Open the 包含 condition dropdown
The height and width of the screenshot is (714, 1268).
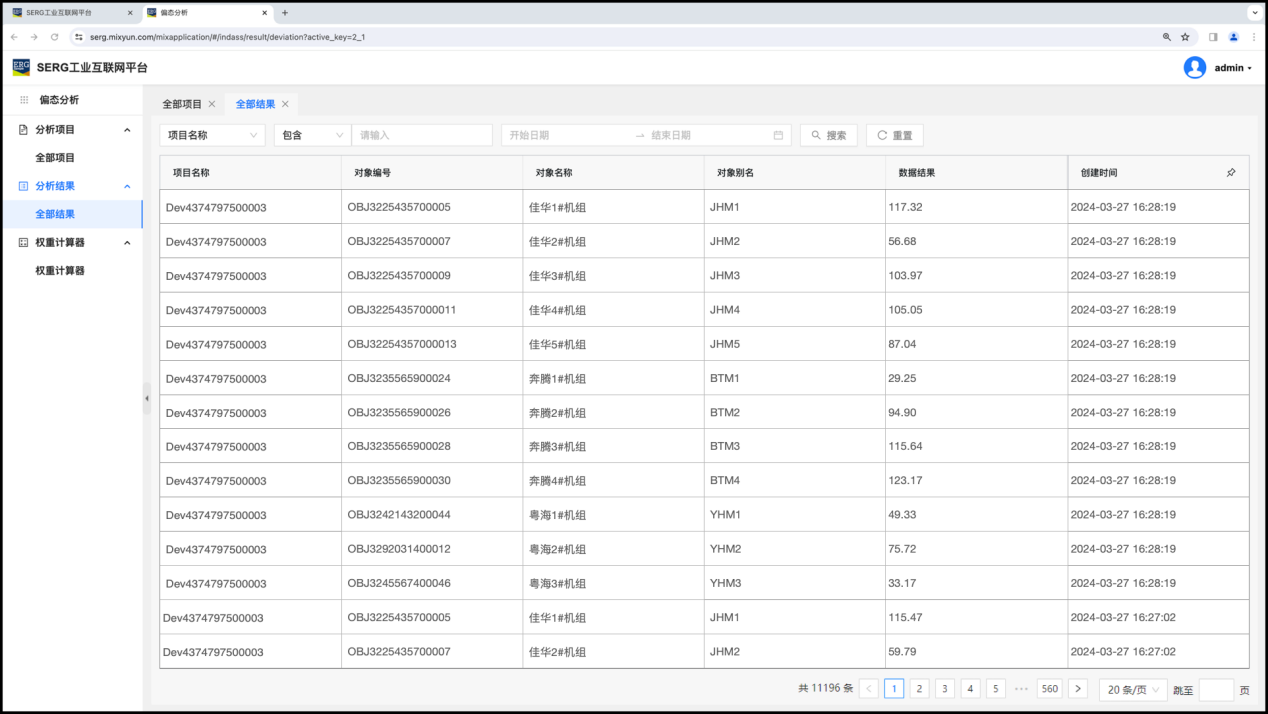click(312, 135)
